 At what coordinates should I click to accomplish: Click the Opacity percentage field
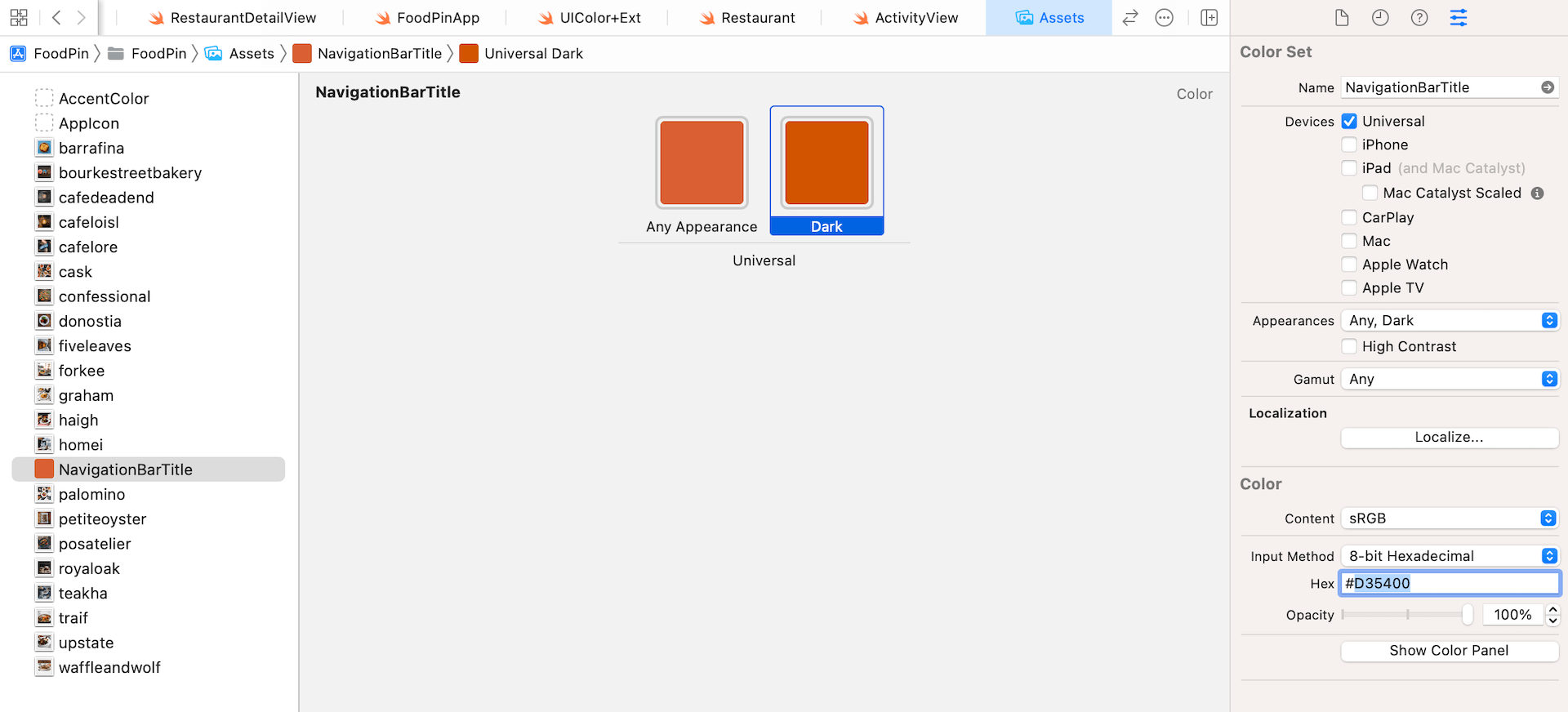click(x=1512, y=615)
